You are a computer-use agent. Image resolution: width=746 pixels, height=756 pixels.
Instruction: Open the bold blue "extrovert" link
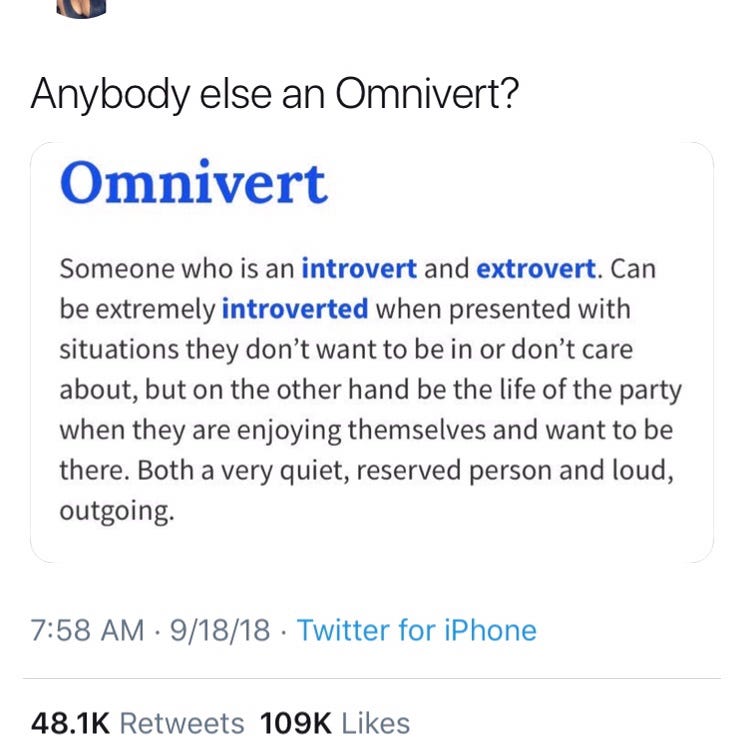point(536,269)
